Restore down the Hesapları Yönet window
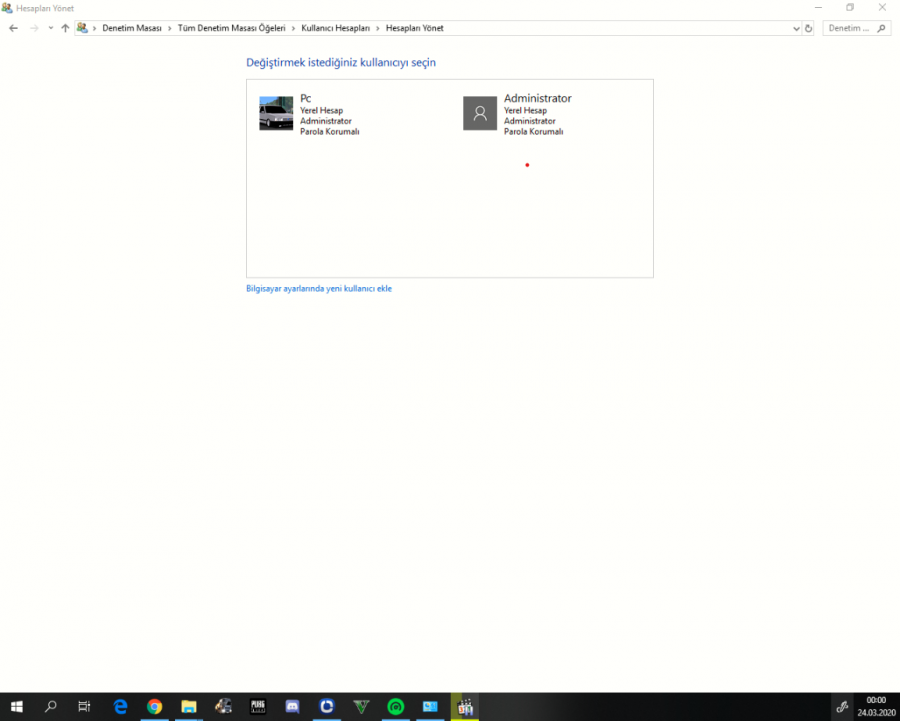Viewport: 900px width, 721px height. pyautogui.click(x=850, y=7)
